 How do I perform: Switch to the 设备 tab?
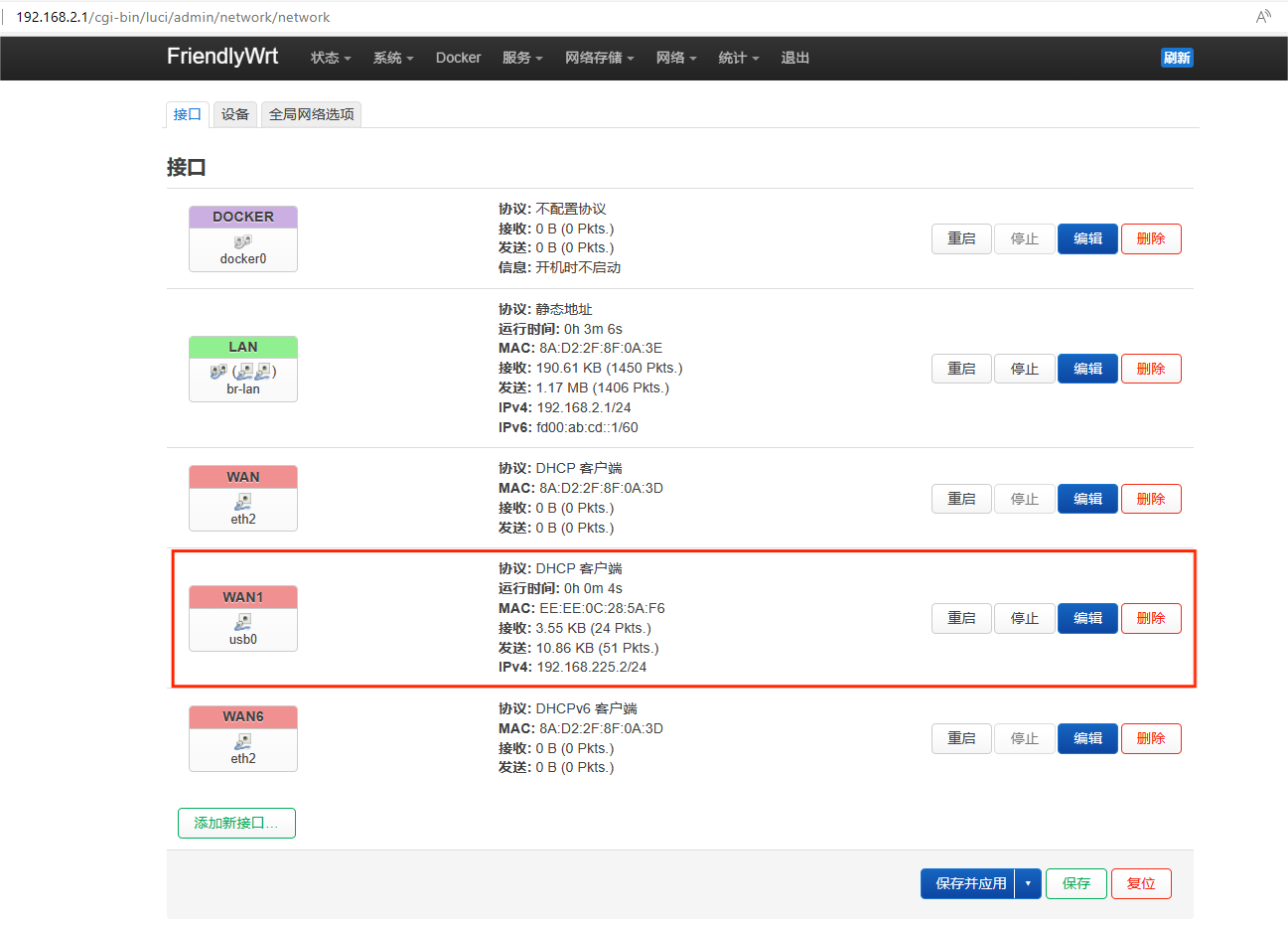point(235,114)
